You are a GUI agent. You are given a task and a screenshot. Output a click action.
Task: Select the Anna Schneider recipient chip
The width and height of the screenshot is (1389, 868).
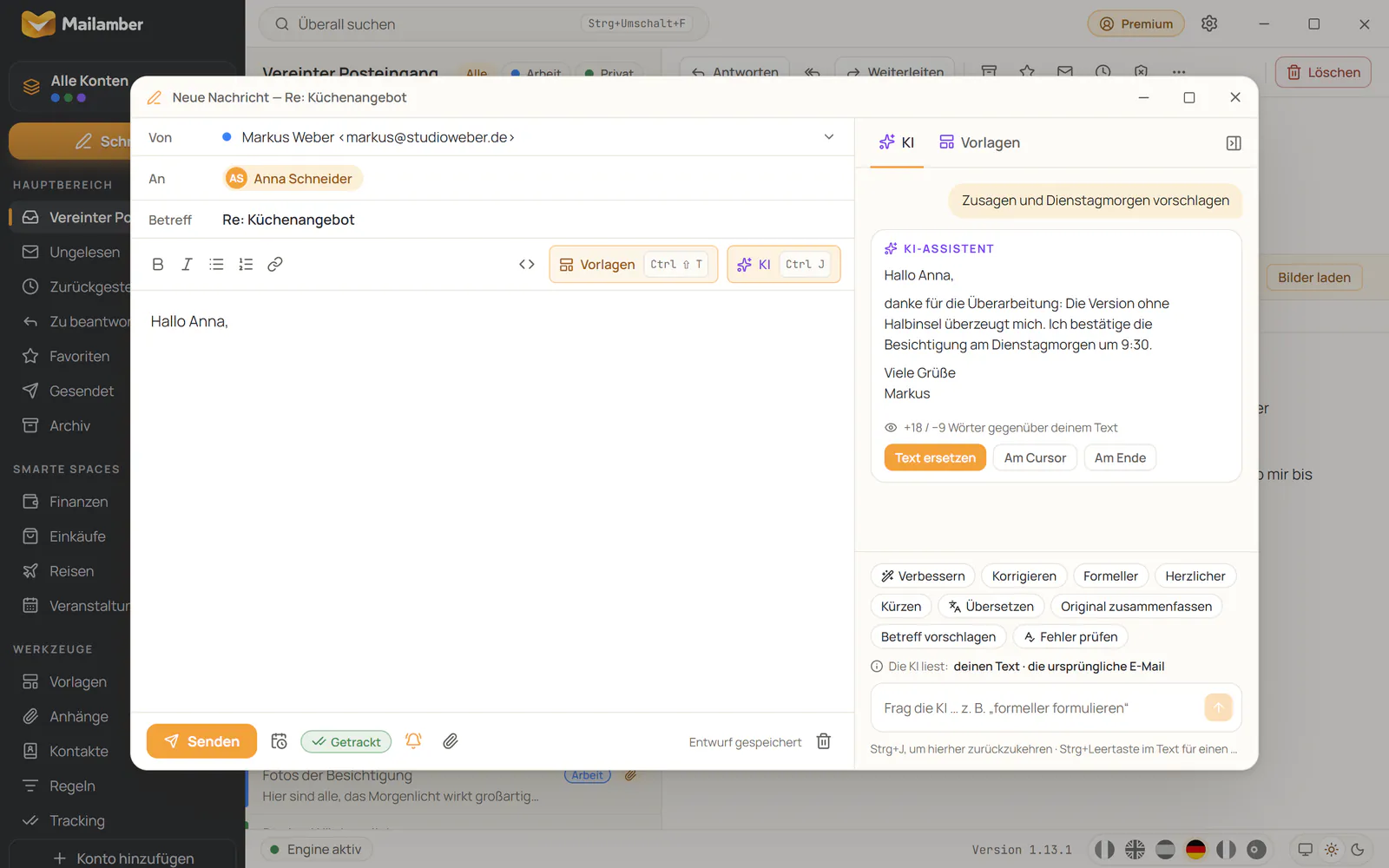pyautogui.click(x=293, y=179)
